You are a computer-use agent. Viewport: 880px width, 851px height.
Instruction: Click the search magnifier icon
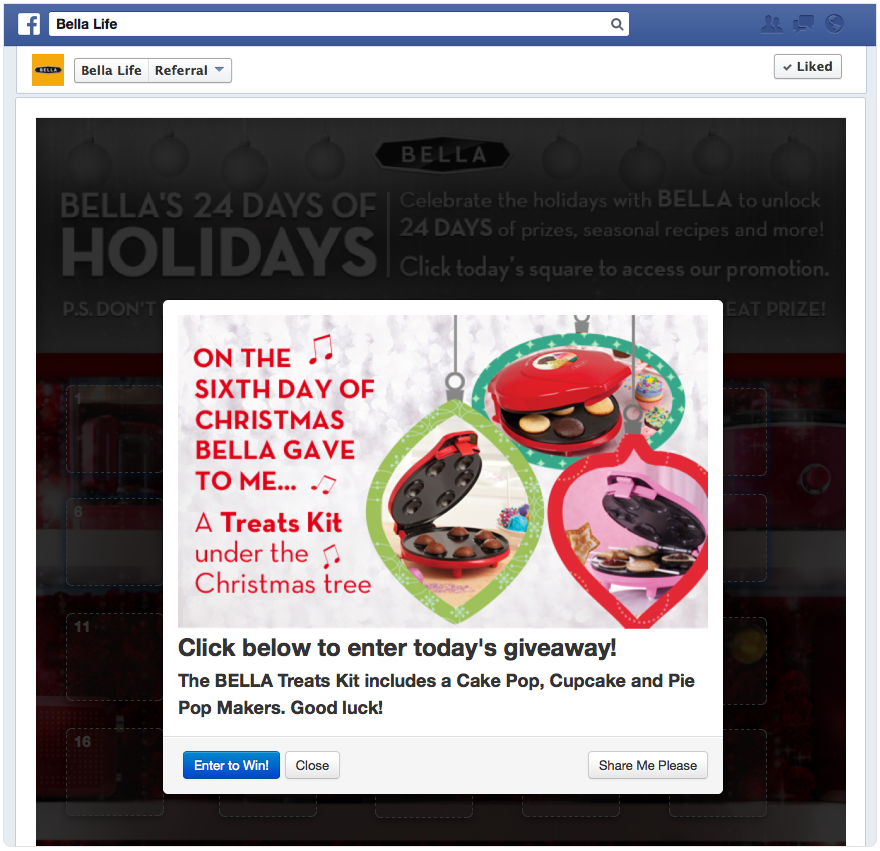coord(617,24)
